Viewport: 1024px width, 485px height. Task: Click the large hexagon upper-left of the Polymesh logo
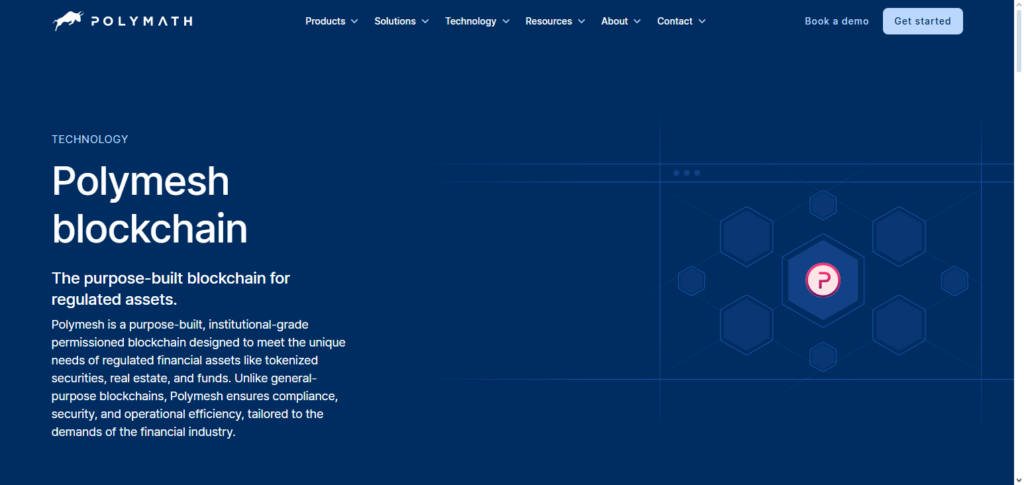coord(745,236)
